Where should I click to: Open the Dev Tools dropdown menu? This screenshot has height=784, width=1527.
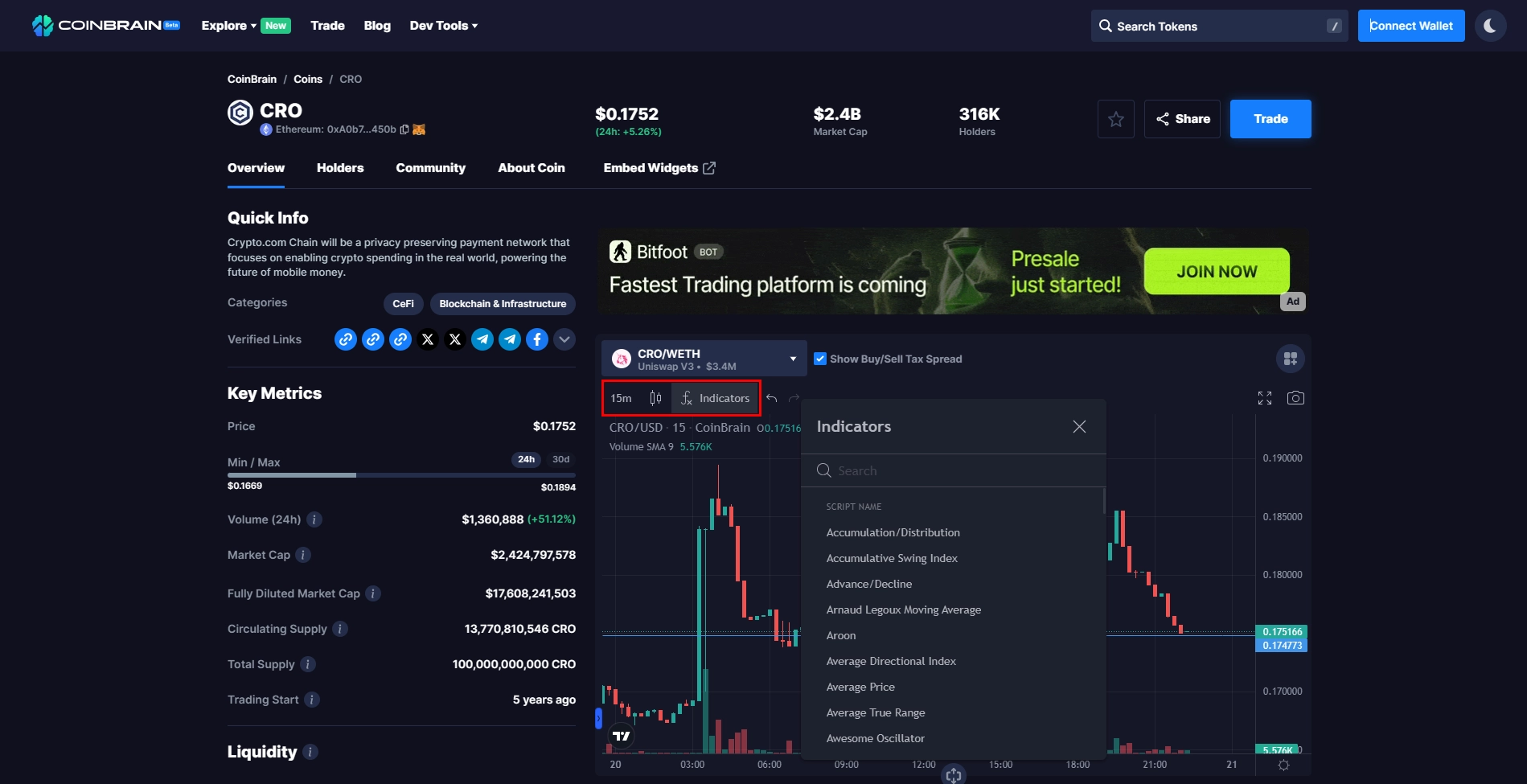444,26
